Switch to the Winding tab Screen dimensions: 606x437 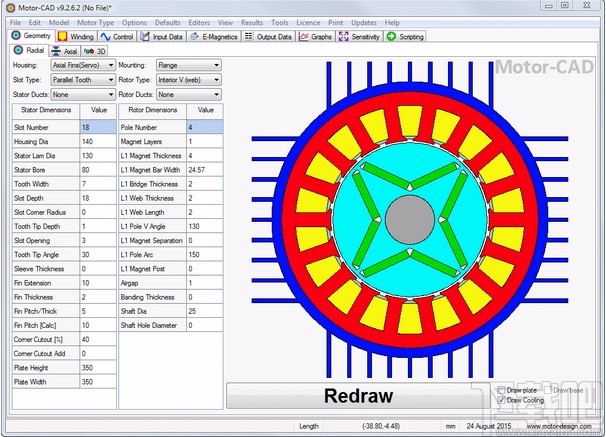click(x=76, y=37)
